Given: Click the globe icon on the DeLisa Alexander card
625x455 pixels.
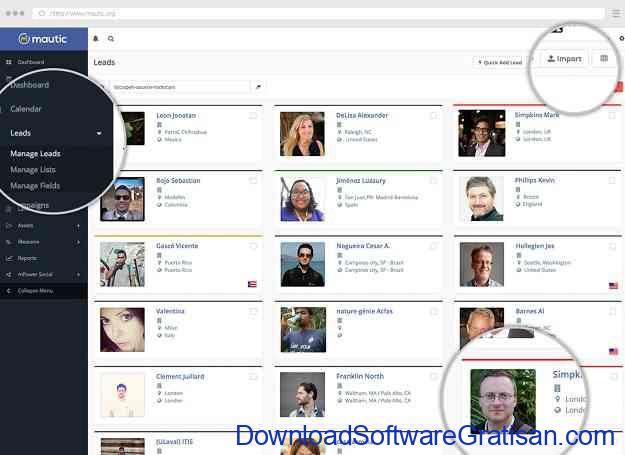Looking at the screenshot, I should [x=339, y=139].
